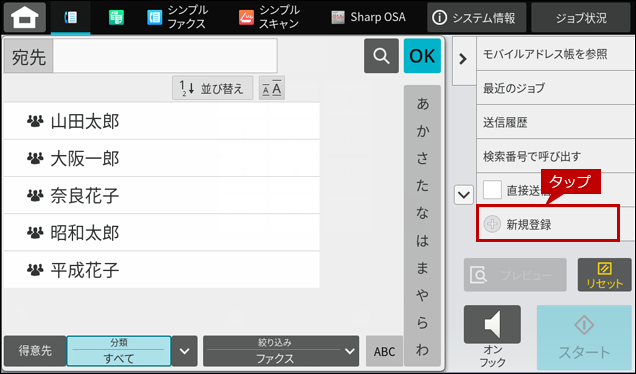Select 検索番号で呼び出す
The width and height of the screenshot is (636, 374).
coord(555,156)
